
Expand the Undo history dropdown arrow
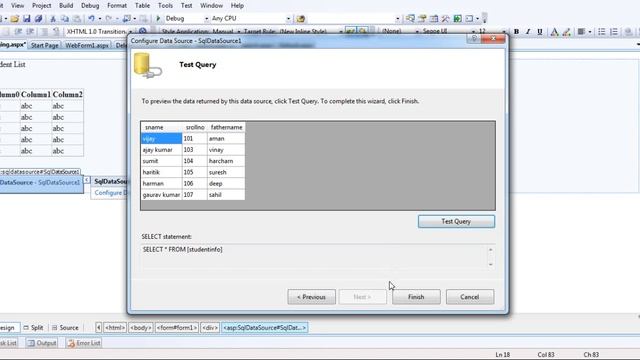click(x=100, y=19)
